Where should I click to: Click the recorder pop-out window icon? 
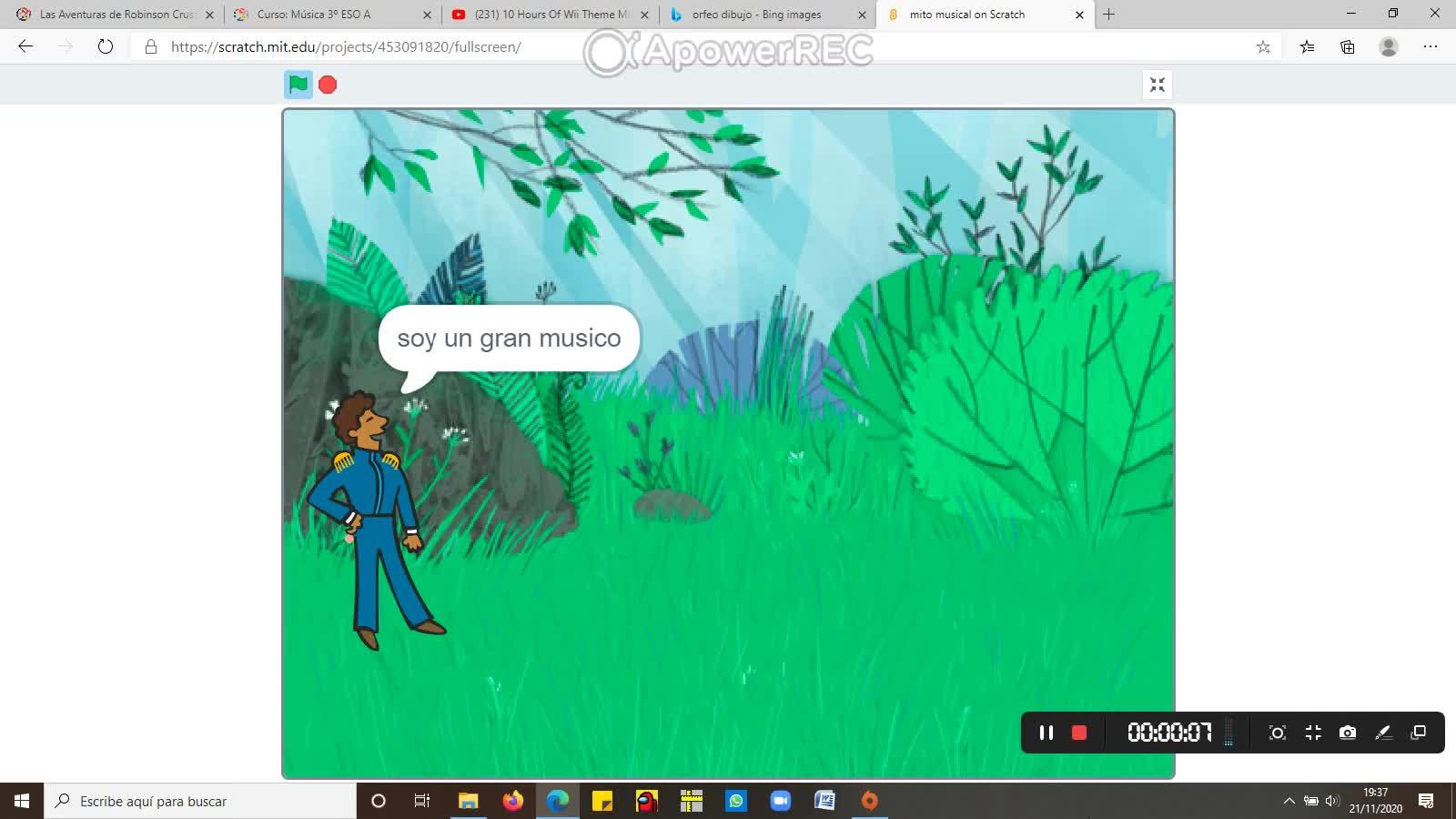(x=1418, y=733)
